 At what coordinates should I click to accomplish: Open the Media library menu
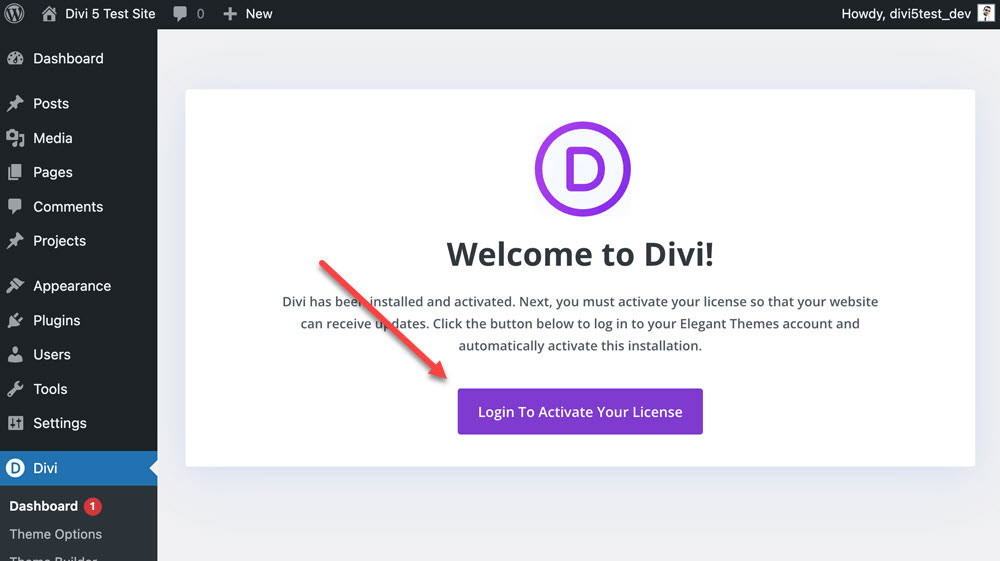click(x=53, y=138)
